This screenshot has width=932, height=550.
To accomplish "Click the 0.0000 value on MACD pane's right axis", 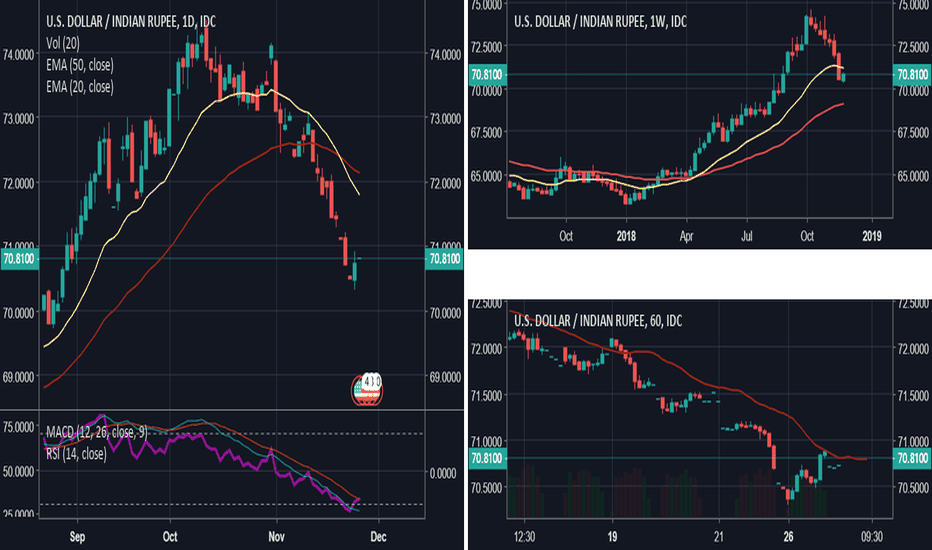I will click(443, 473).
